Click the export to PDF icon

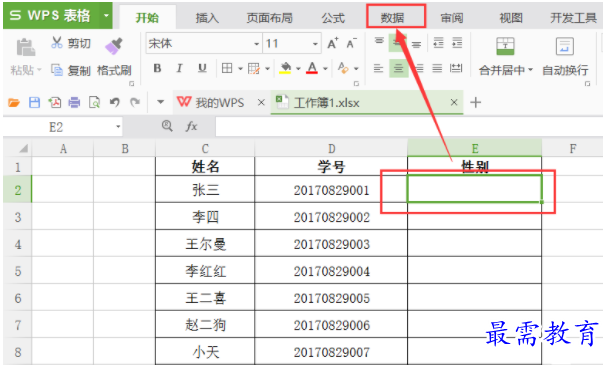click(x=55, y=103)
